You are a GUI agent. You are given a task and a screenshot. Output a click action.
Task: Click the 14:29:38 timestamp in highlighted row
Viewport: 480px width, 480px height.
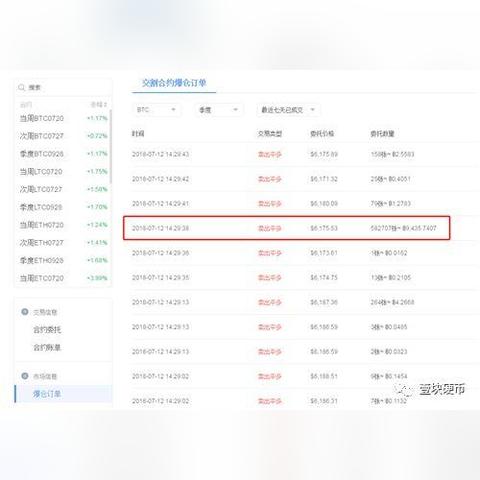160,228
